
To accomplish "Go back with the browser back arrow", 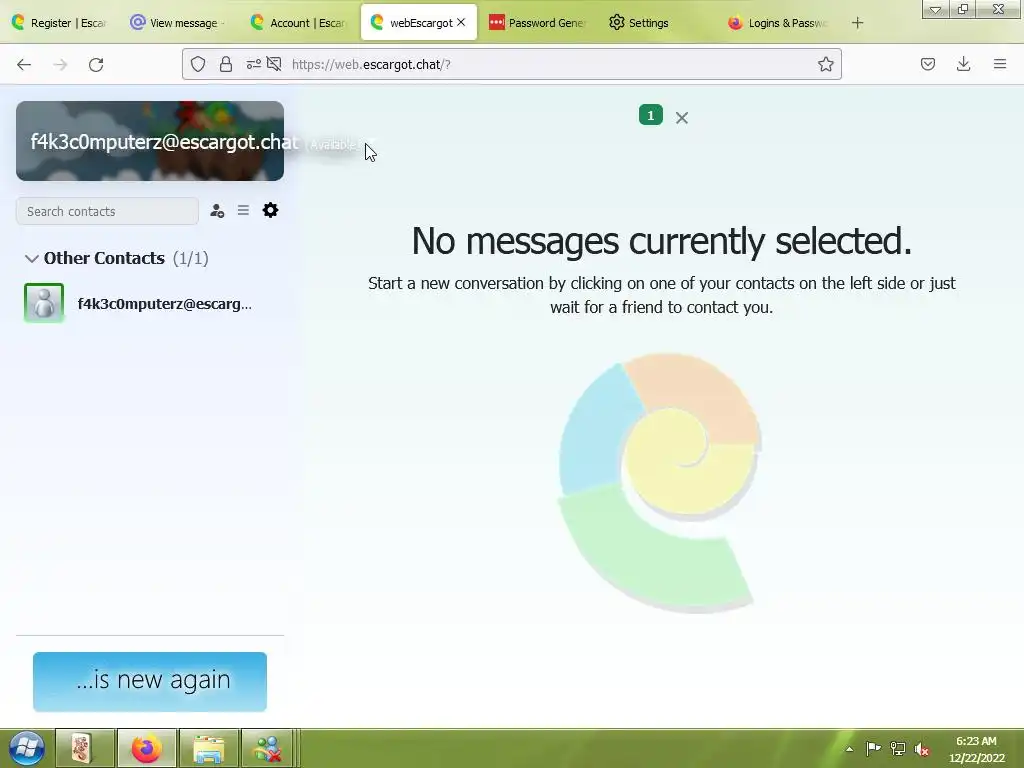I will (x=24, y=64).
